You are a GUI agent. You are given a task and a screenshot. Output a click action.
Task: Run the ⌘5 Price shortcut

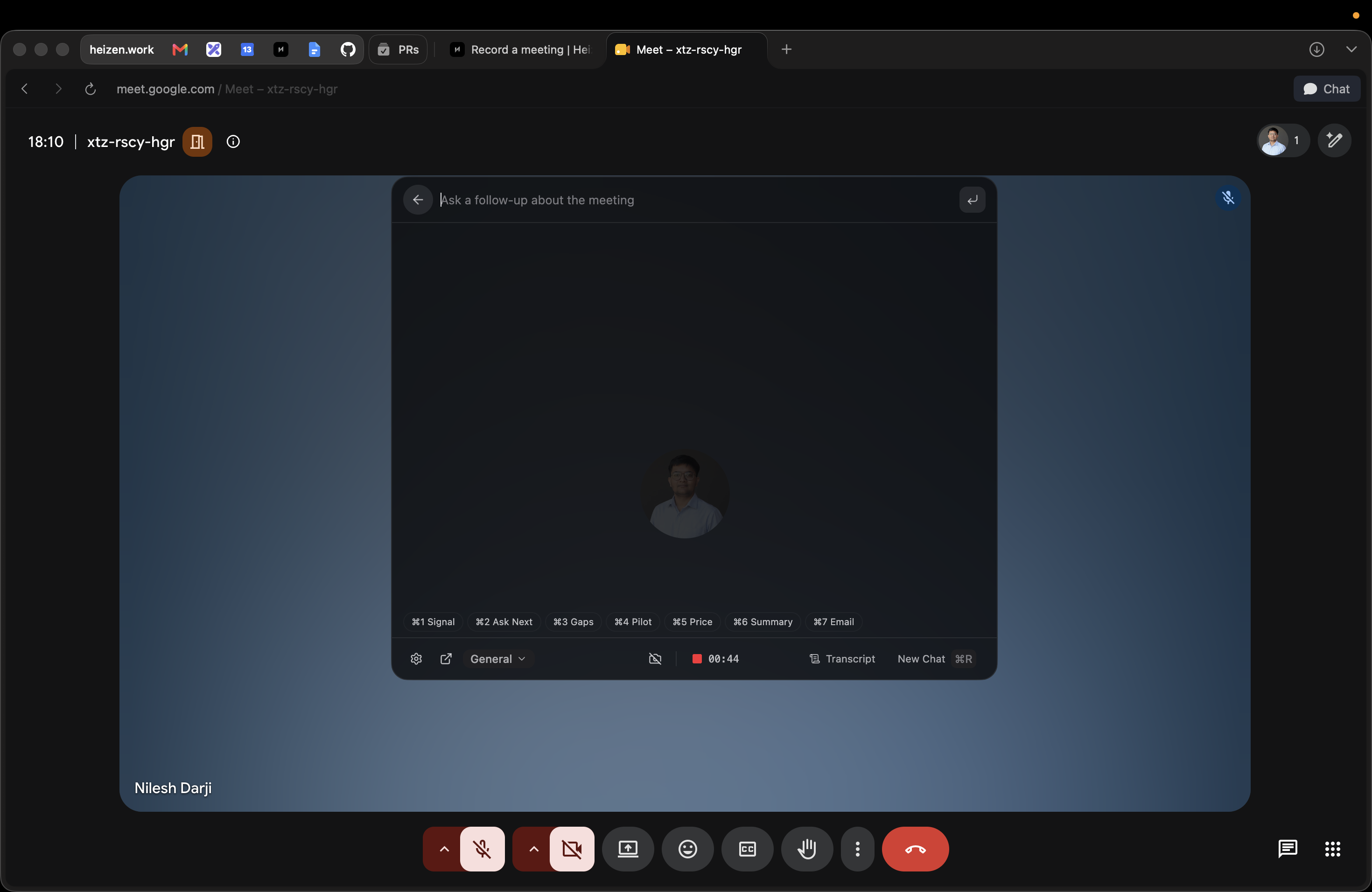(x=693, y=622)
